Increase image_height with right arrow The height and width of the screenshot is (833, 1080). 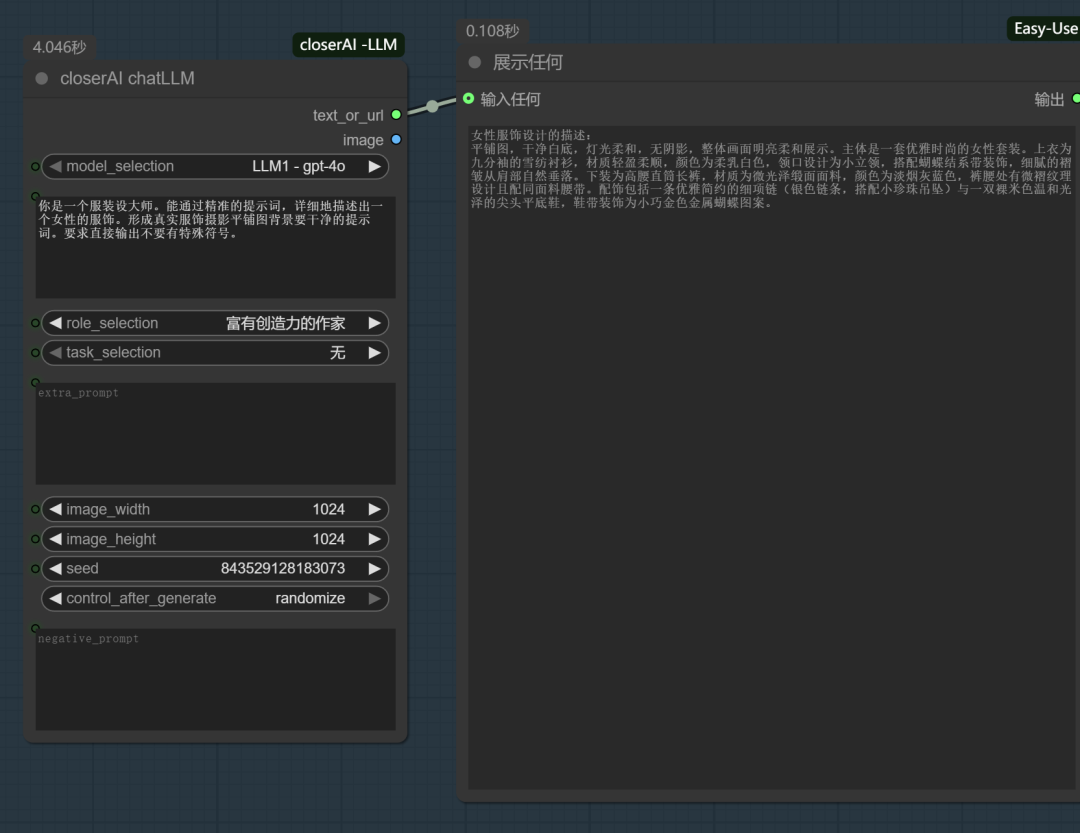click(x=374, y=539)
